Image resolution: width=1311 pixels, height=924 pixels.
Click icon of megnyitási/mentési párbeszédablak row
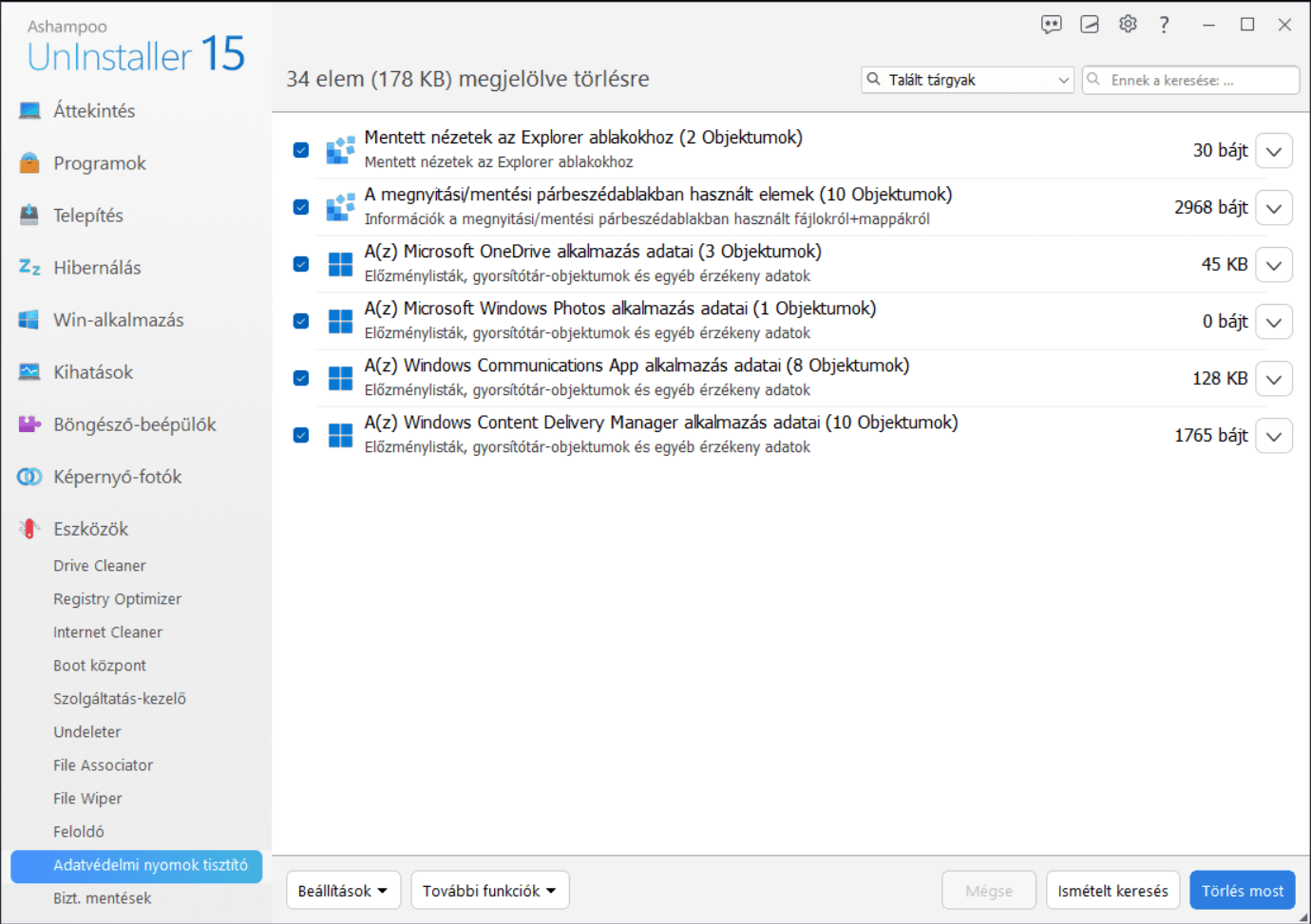point(340,207)
